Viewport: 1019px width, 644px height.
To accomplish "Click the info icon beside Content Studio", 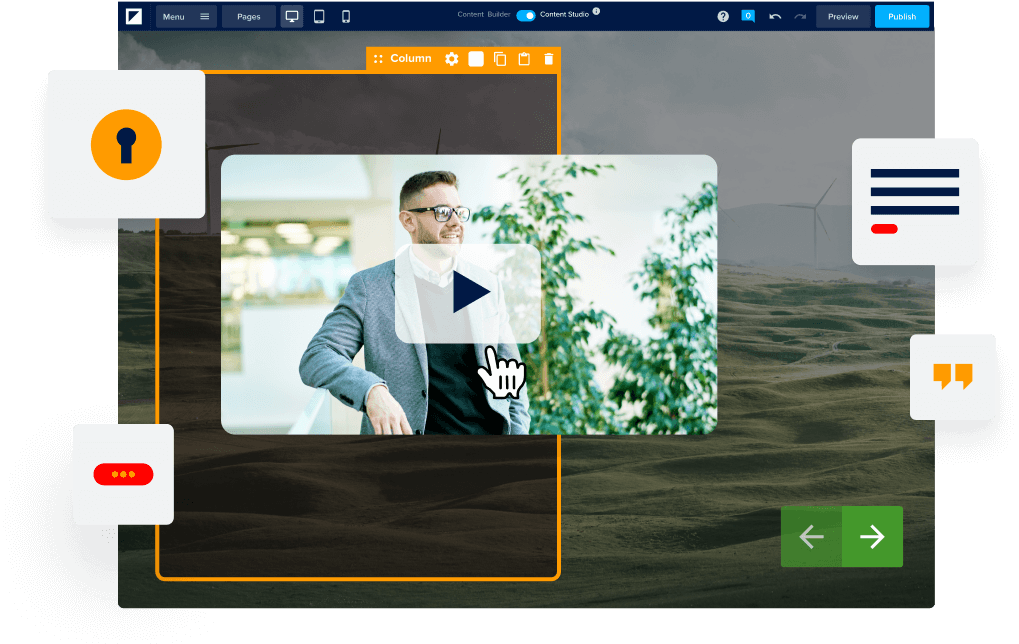I will (x=597, y=12).
